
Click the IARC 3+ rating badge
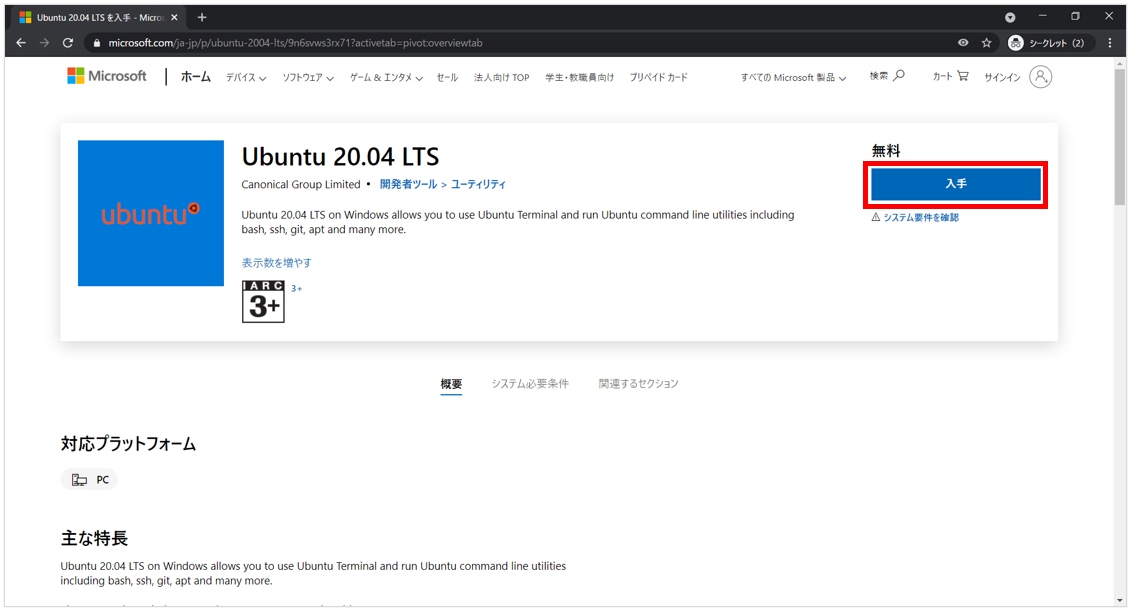[263, 301]
